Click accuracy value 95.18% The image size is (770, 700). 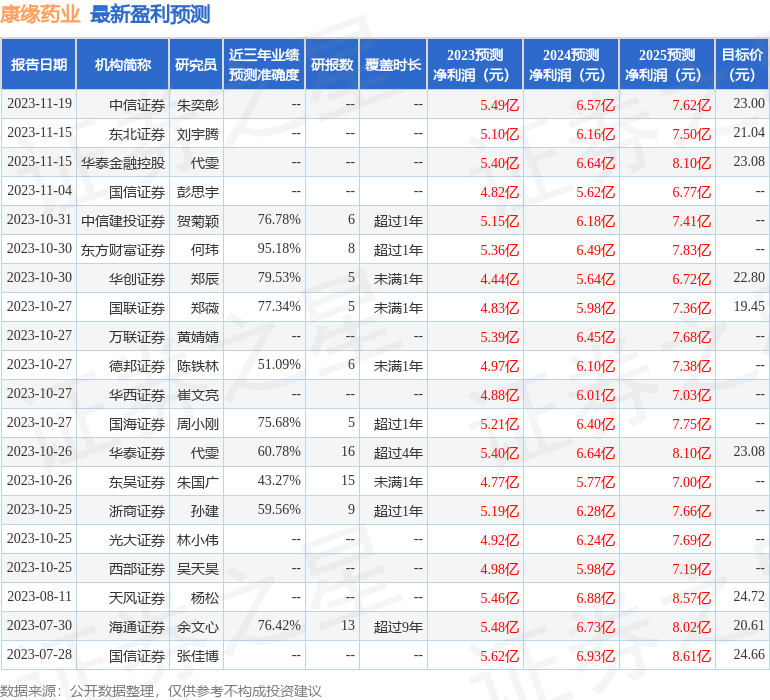279,249
